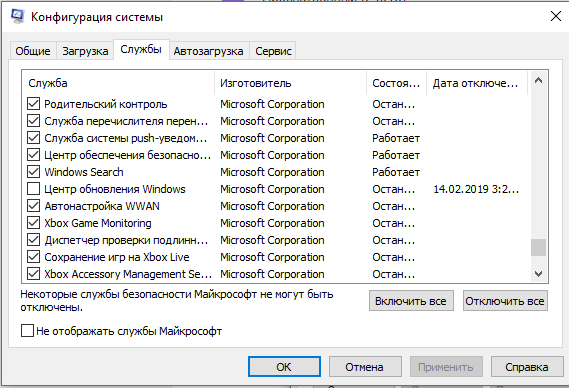This screenshot has width=569, height=388.
Task: Toggle the Автонастройка WWAN checkbox
Action: tap(33, 206)
